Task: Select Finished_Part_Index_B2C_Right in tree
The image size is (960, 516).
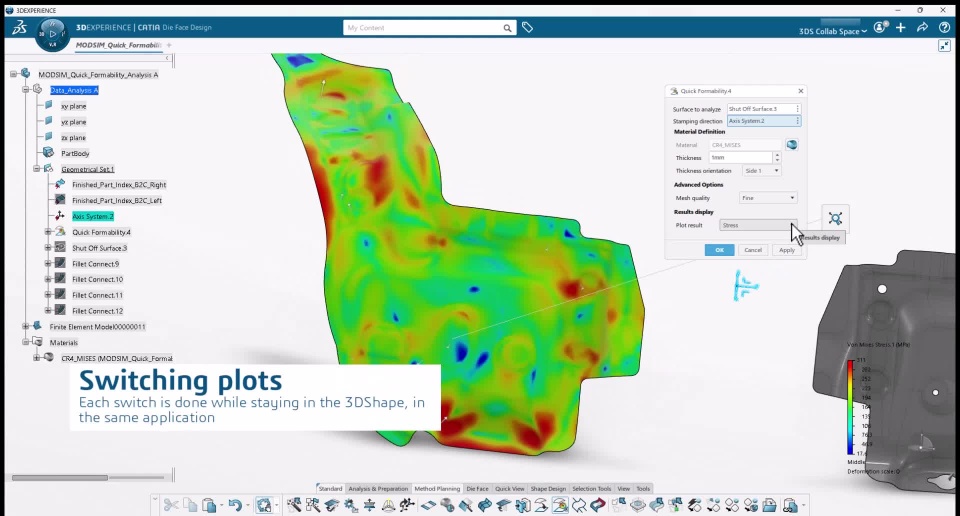Action: [x=119, y=184]
